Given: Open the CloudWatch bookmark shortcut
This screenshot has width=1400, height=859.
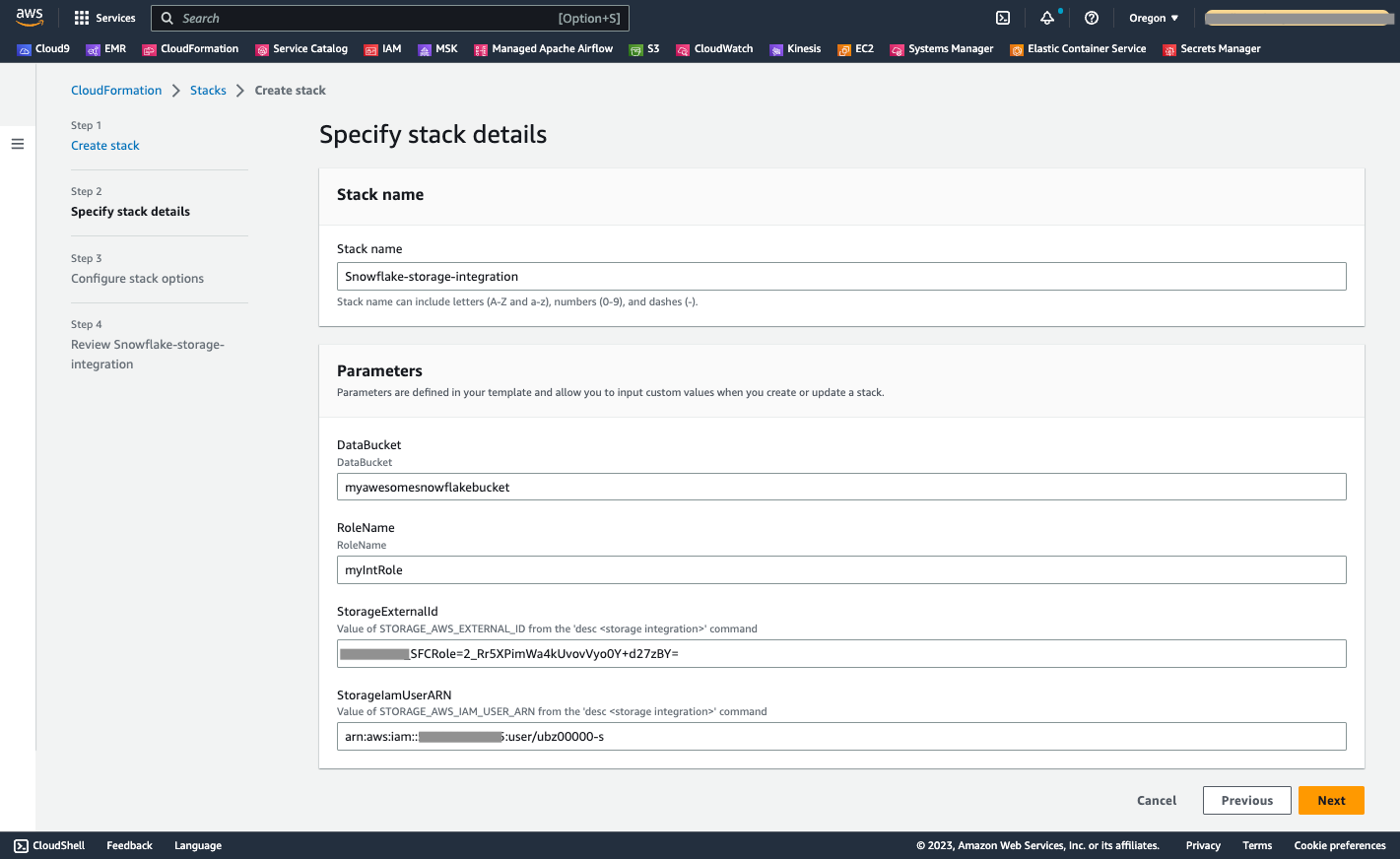Looking at the screenshot, I should click(x=714, y=49).
